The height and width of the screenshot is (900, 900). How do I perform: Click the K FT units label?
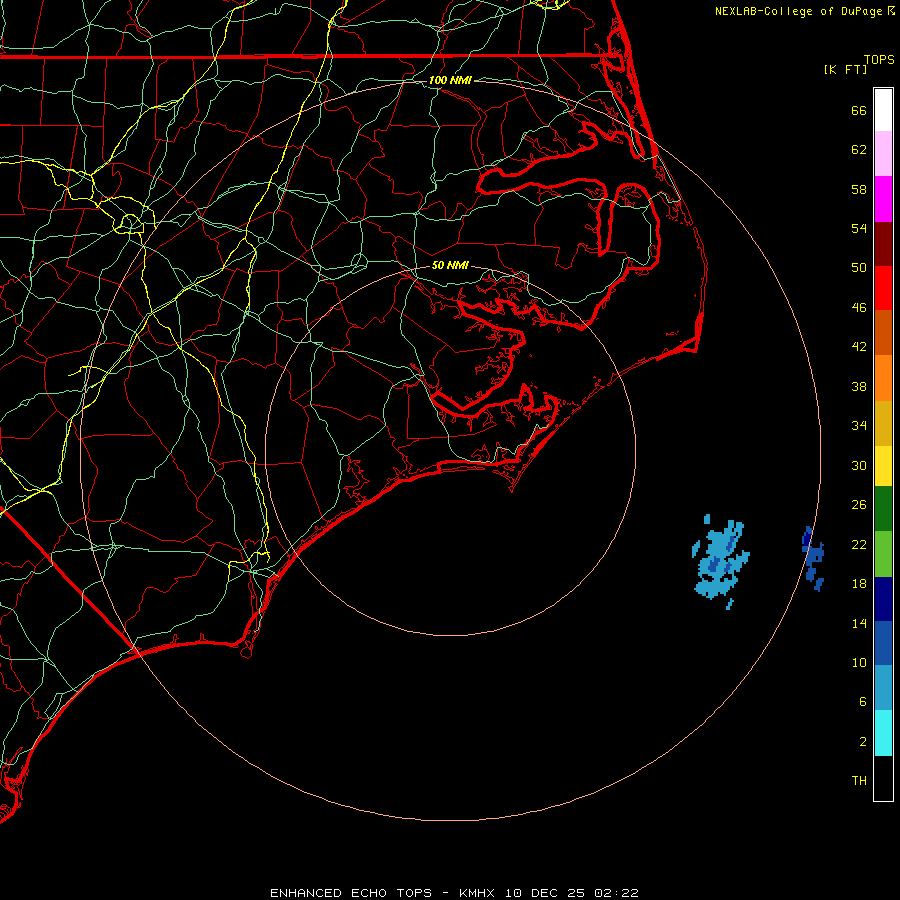coord(845,69)
